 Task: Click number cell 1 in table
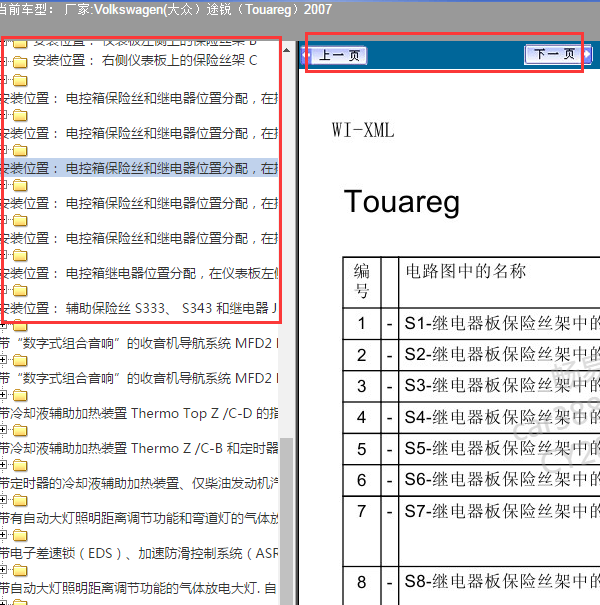pos(362,323)
